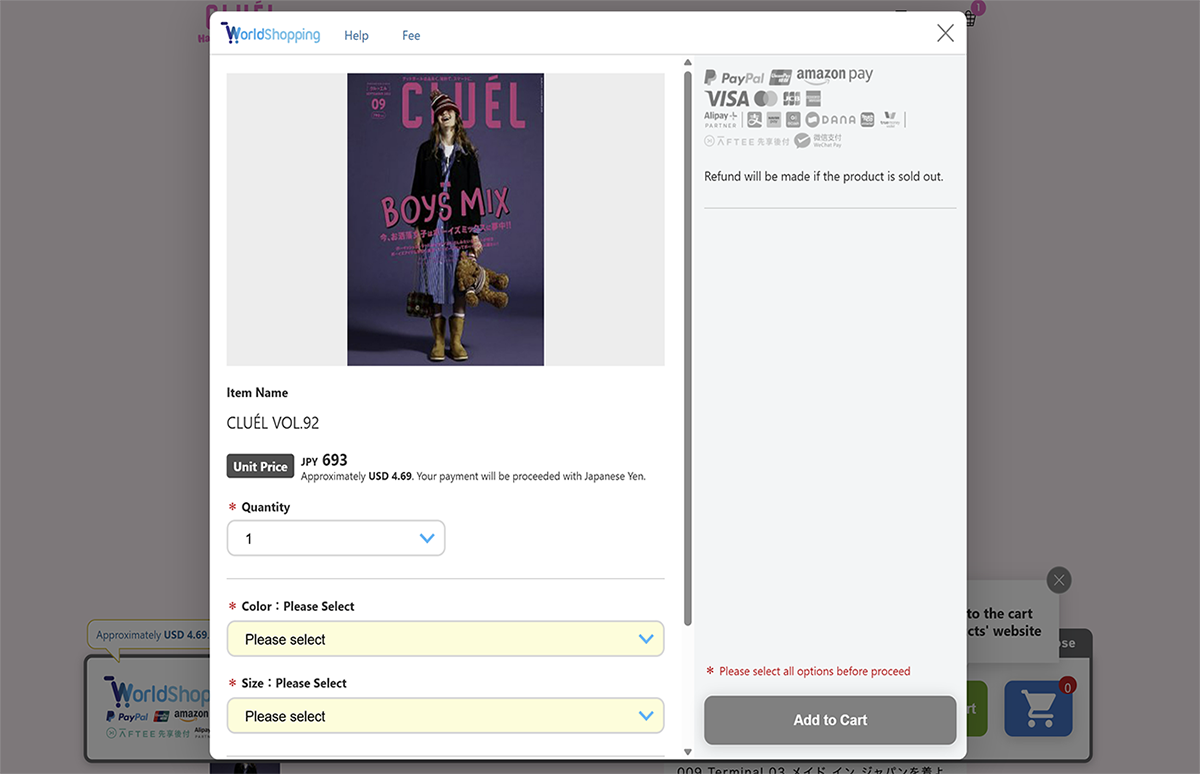The height and width of the screenshot is (774, 1200).
Task: Click the JCB card logo
Action: point(792,98)
